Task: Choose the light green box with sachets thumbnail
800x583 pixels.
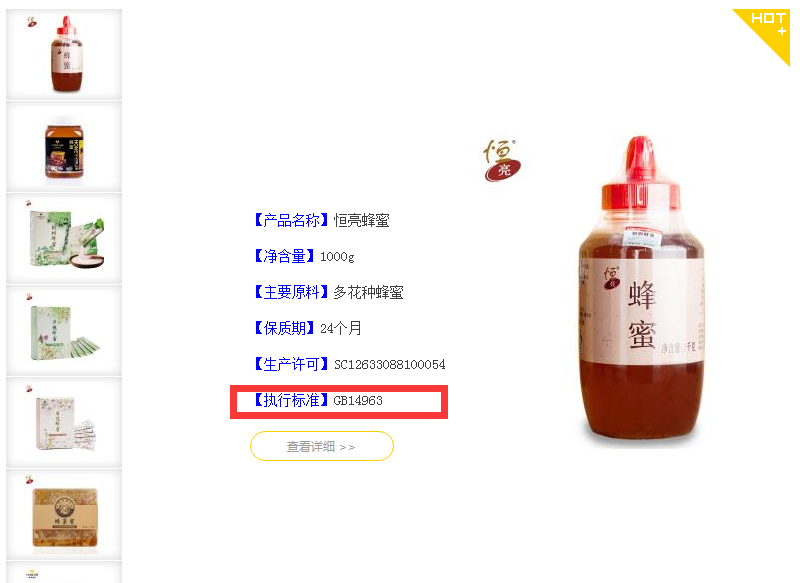Action: [64, 331]
